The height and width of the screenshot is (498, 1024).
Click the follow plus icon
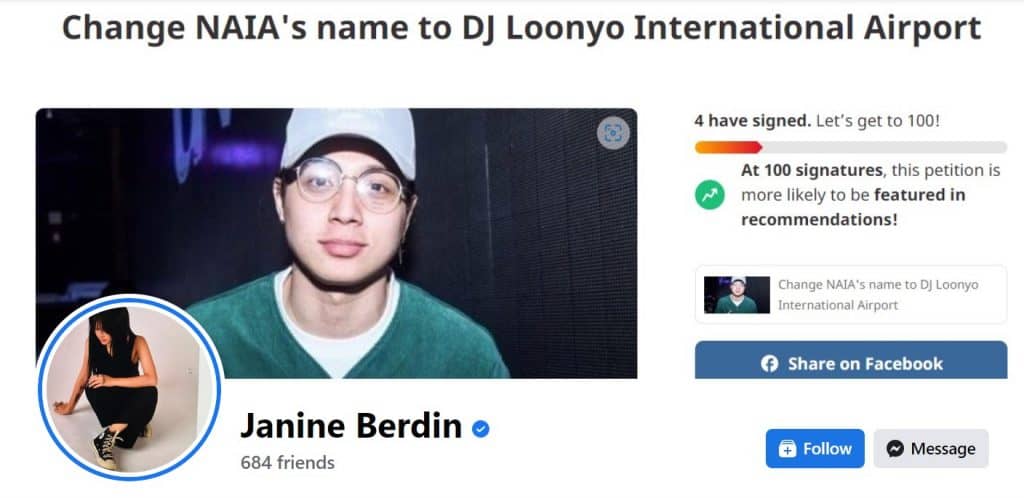pyautogui.click(x=788, y=449)
